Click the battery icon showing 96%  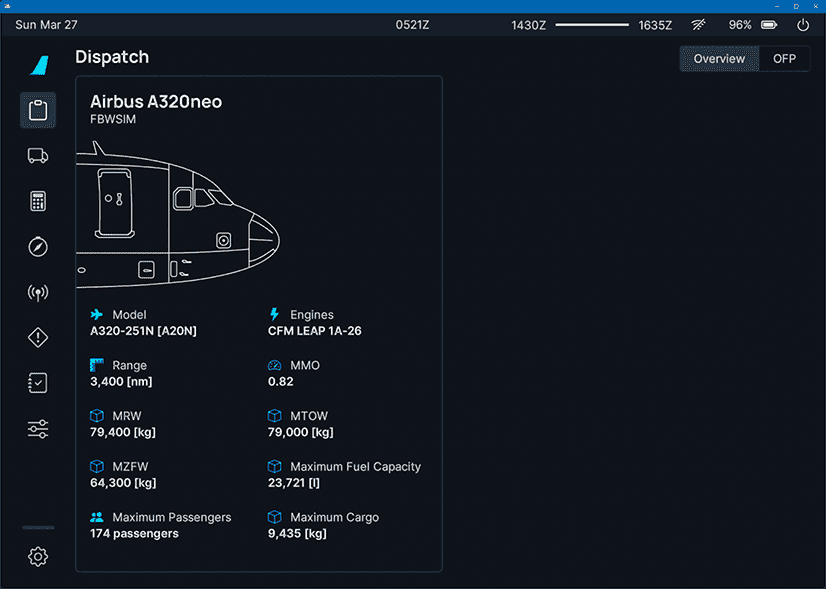(769, 25)
